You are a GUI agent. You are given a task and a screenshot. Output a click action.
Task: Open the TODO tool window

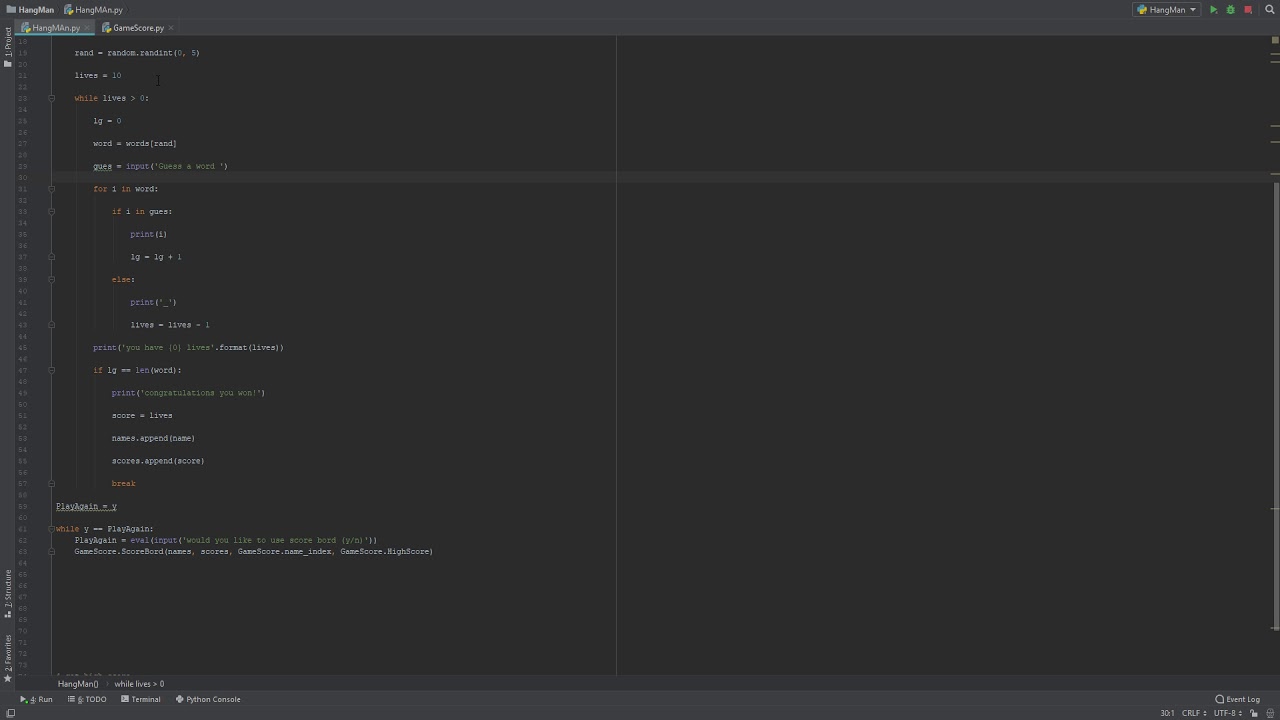(87, 699)
